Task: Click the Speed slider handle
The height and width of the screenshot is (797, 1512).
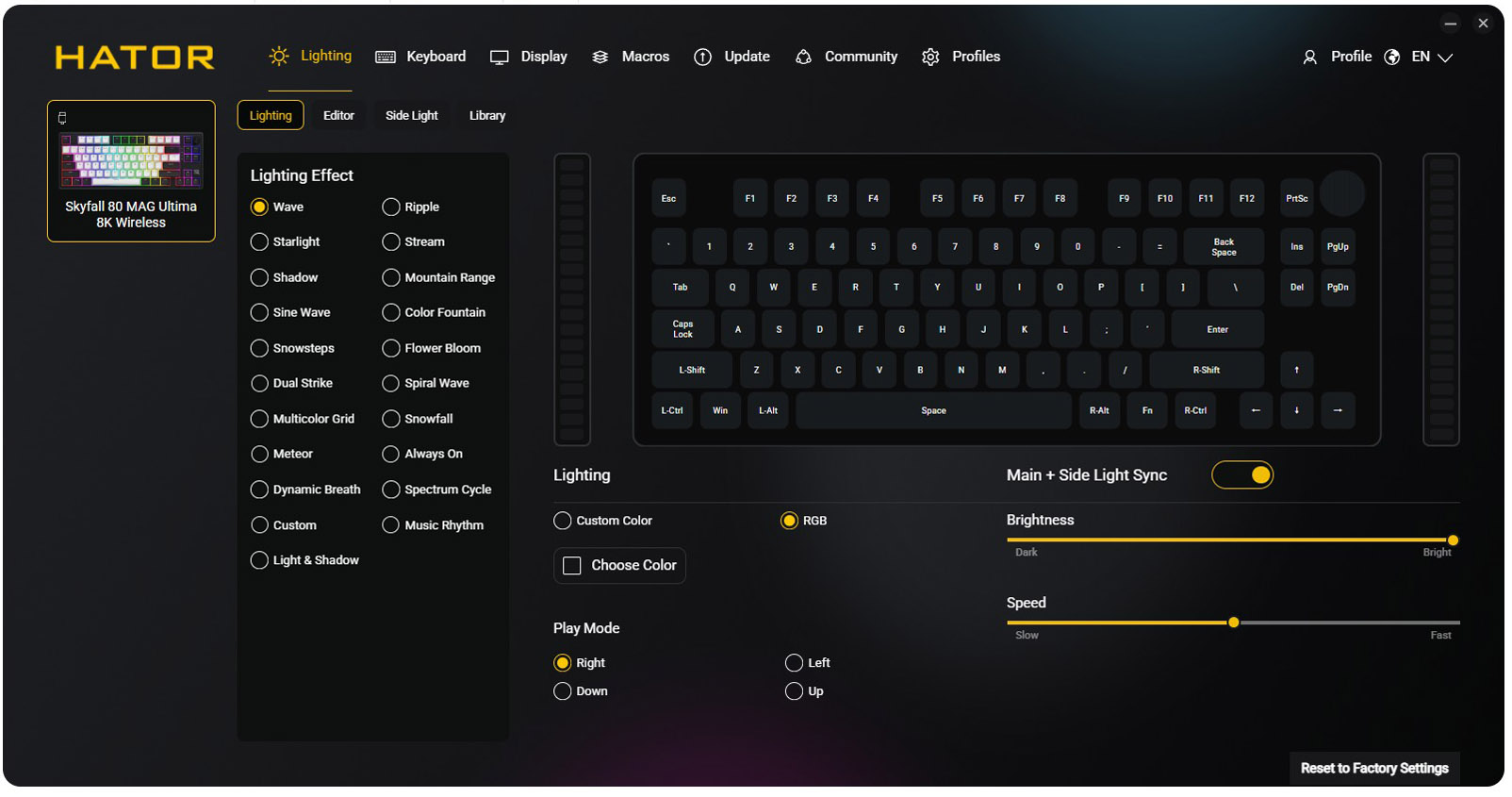Action: pos(1233,623)
